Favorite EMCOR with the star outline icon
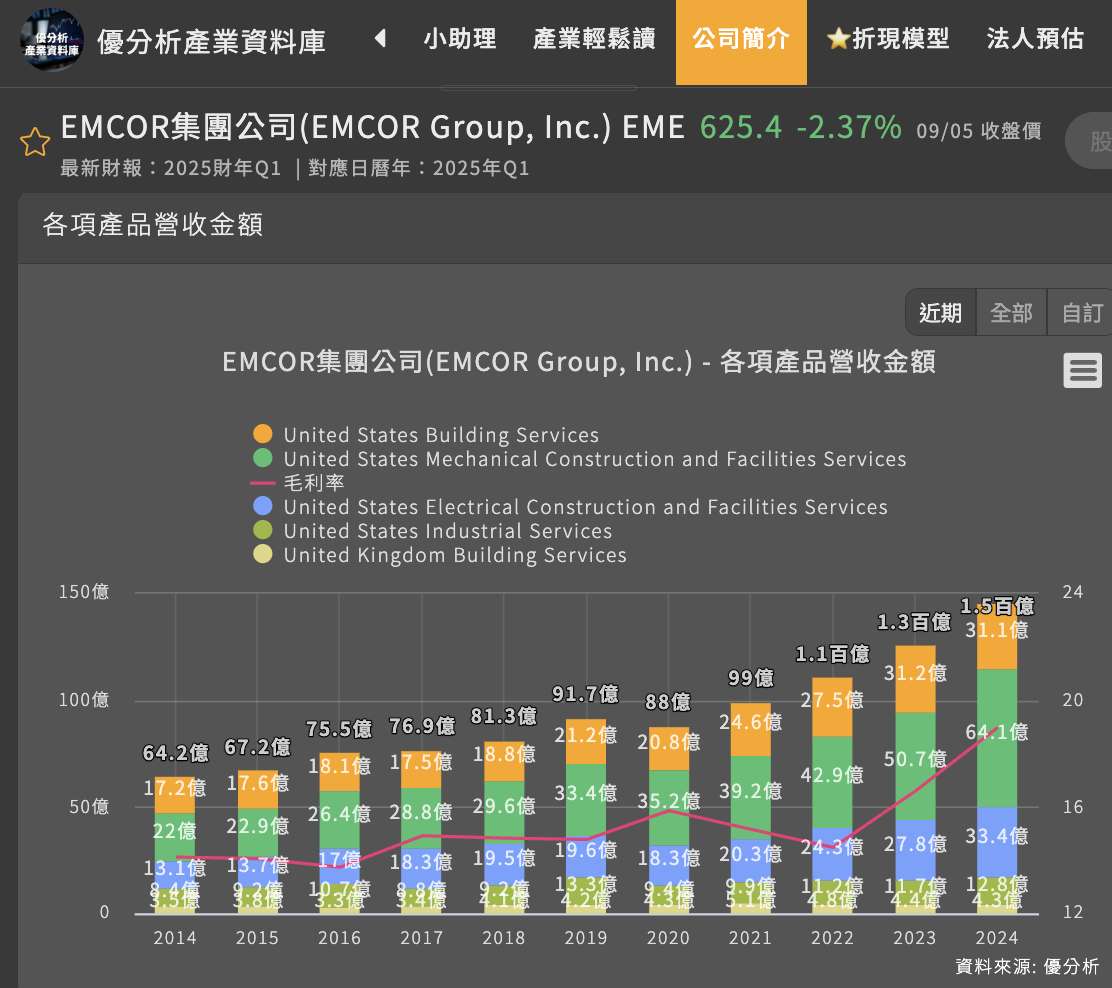 tap(35, 142)
